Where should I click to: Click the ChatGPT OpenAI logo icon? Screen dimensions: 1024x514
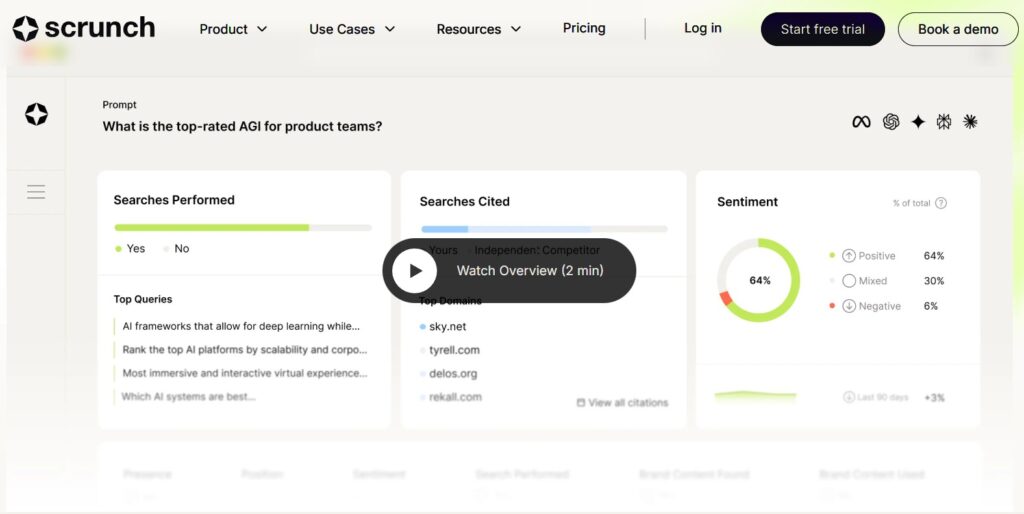click(891, 122)
